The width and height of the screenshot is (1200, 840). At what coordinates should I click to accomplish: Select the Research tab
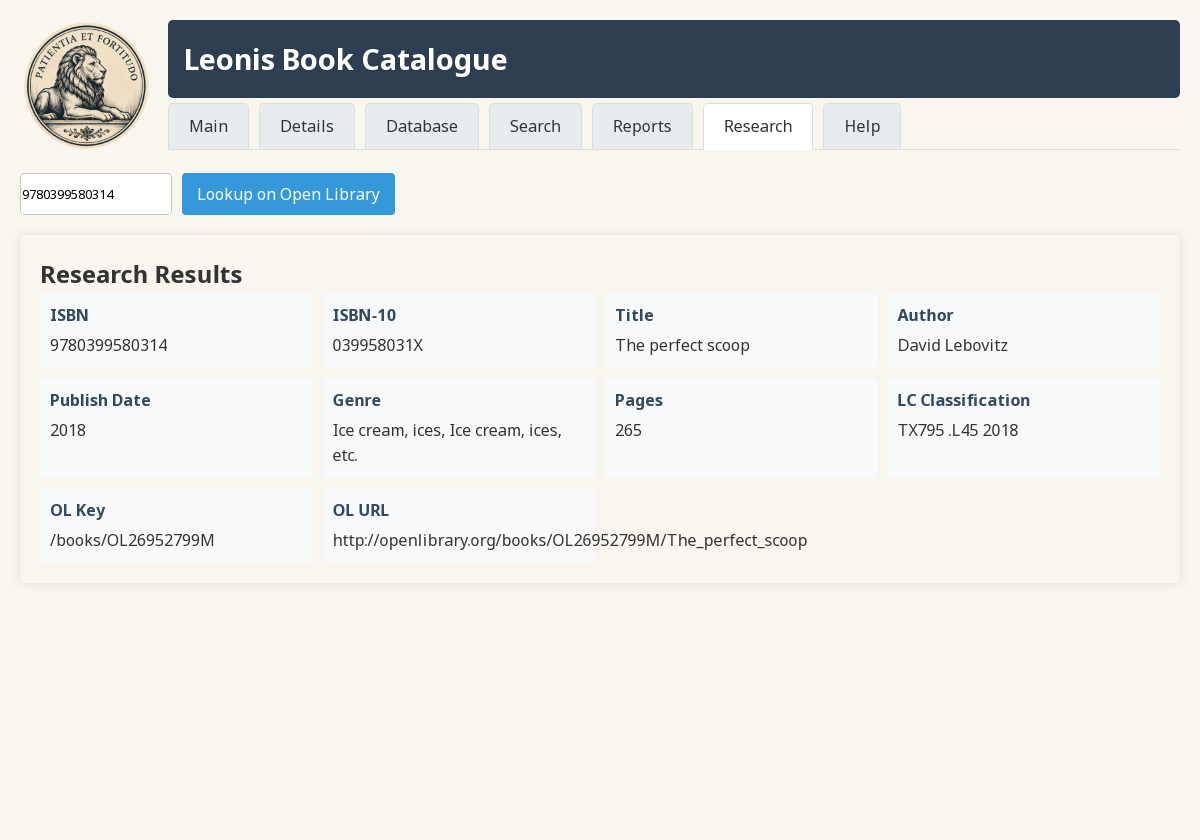(758, 126)
